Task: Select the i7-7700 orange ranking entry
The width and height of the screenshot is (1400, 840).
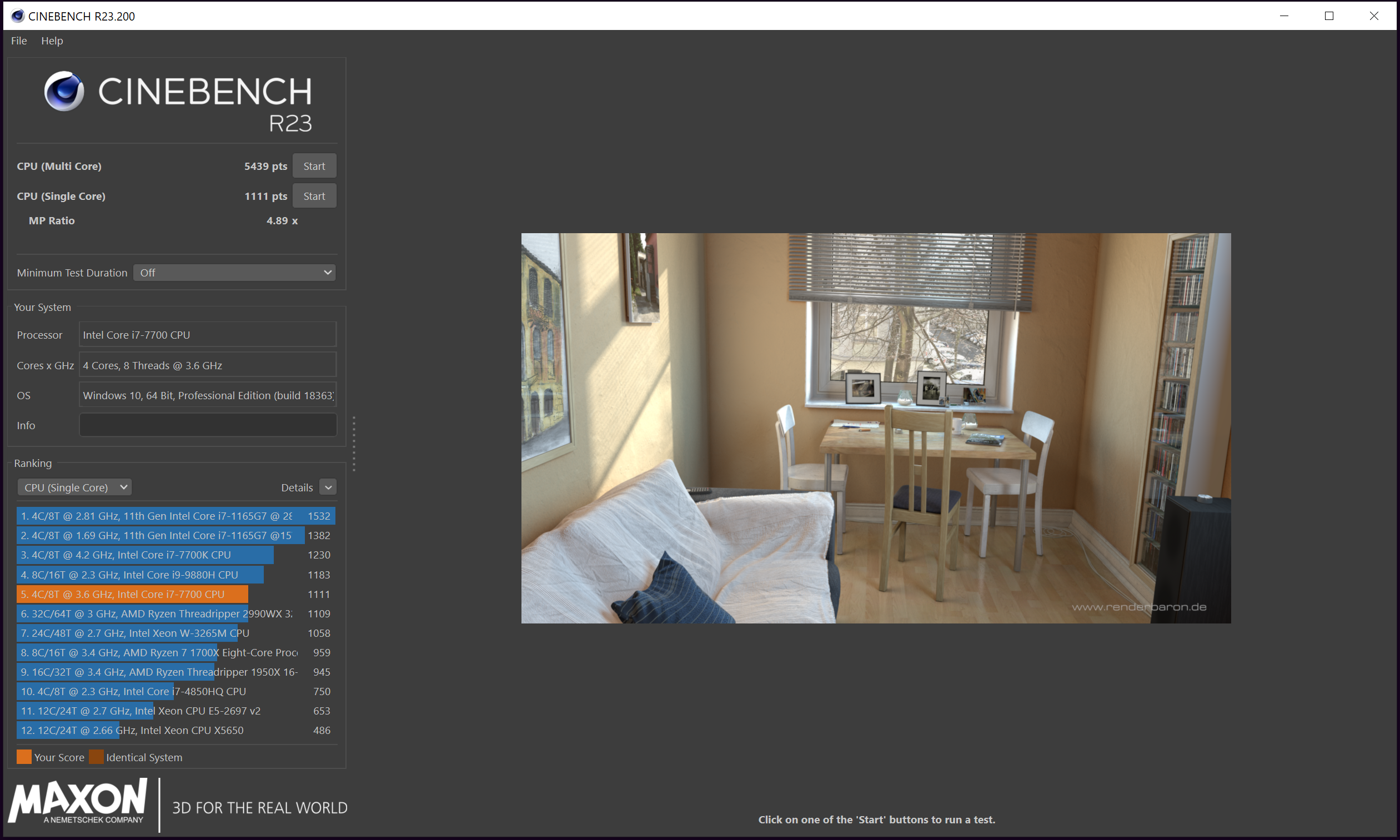Action: click(x=133, y=593)
